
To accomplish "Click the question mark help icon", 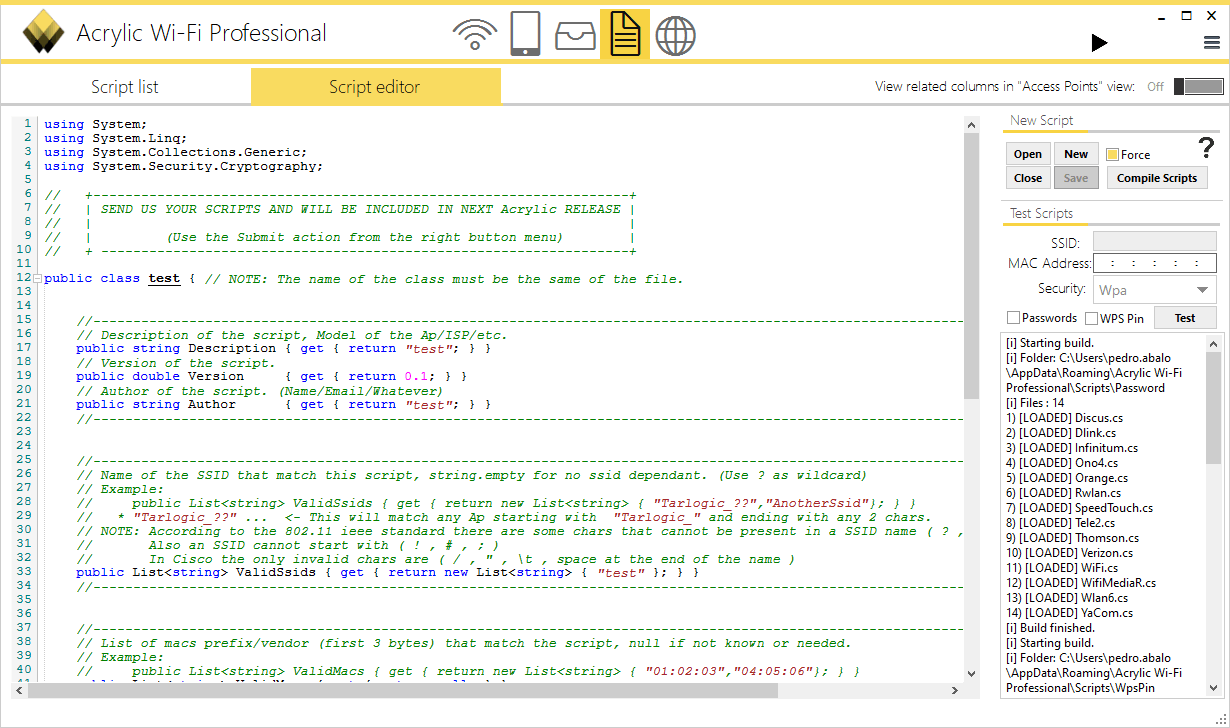I will point(1206,148).
